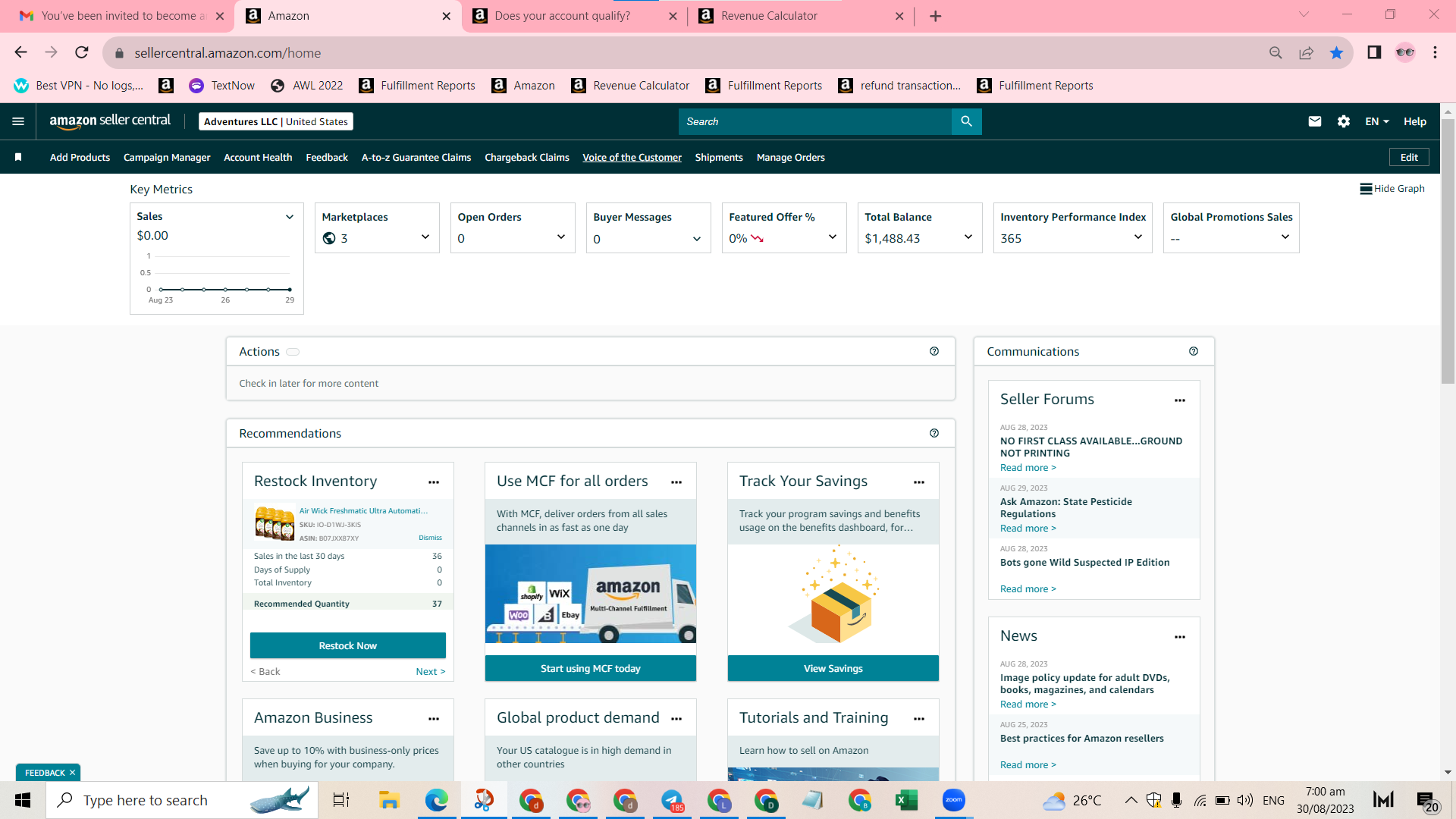Screen dimensions: 1456x819
Task: Open Excel from the taskbar
Action: click(x=906, y=800)
